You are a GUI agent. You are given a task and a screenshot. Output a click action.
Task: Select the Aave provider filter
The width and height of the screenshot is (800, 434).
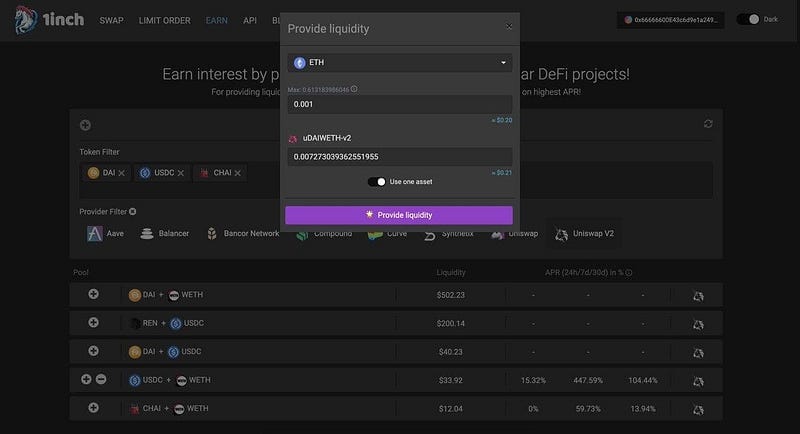point(106,234)
